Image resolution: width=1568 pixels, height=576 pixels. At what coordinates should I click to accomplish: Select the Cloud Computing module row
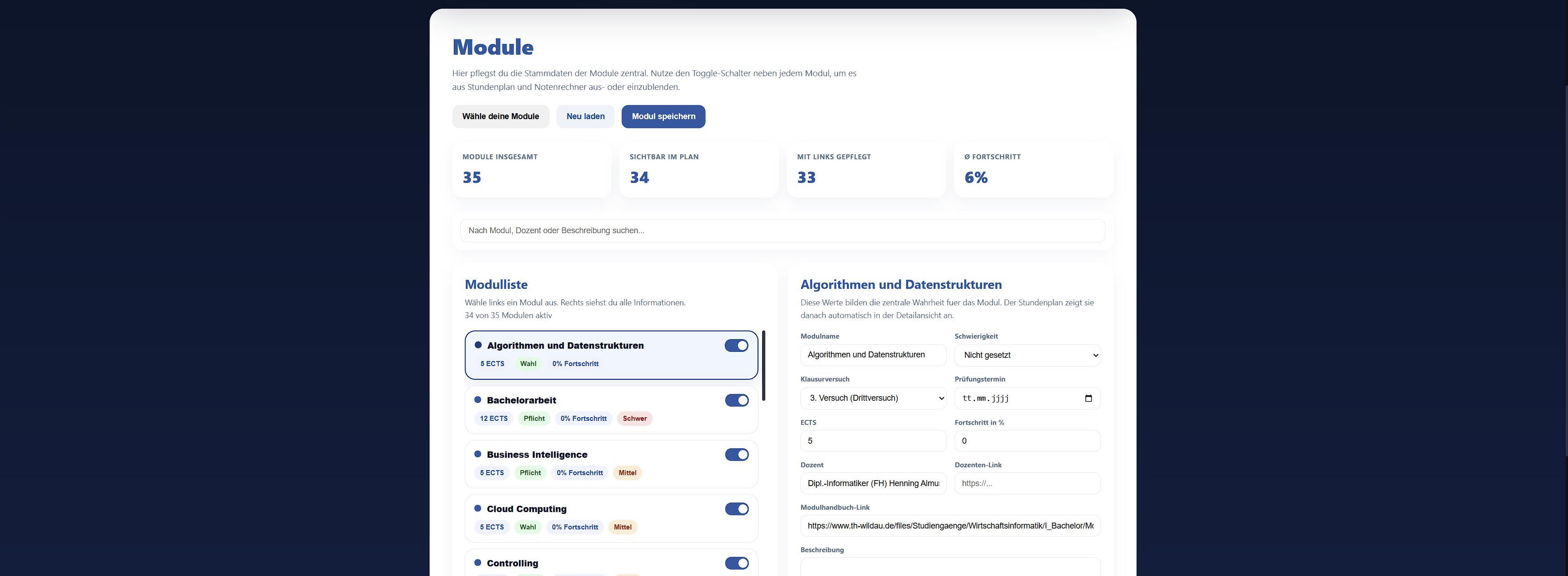pos(611,518)
